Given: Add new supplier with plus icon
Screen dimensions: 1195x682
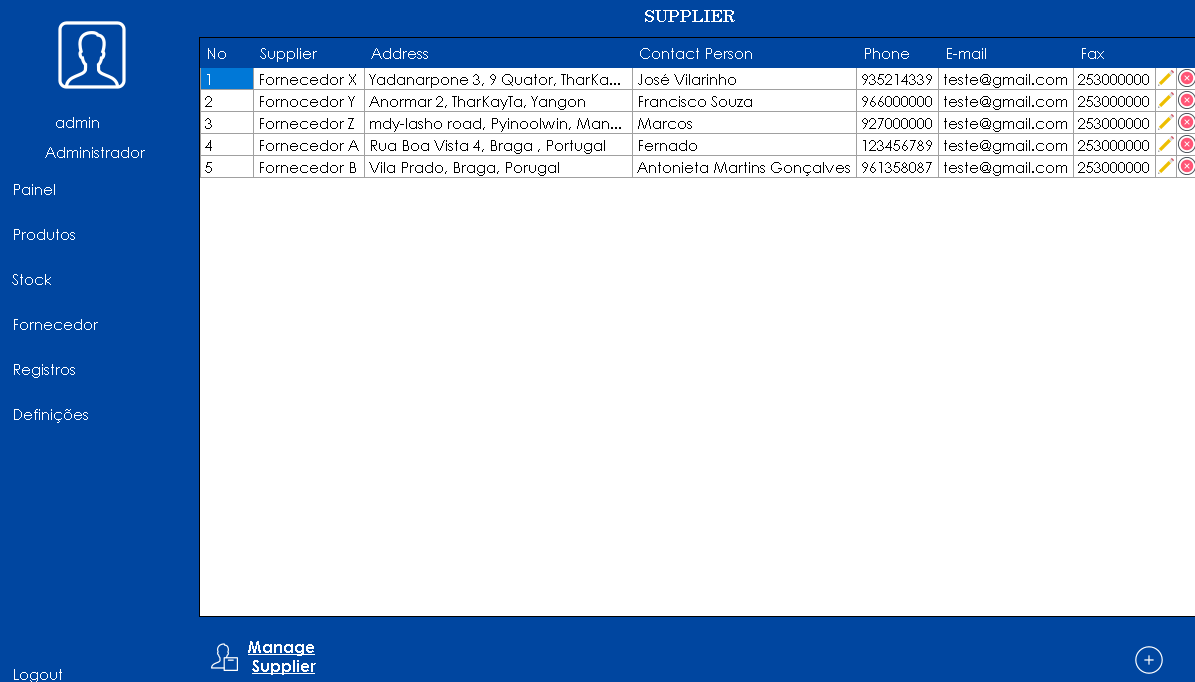Looking at the screenshot, I should coord(1148,660).
